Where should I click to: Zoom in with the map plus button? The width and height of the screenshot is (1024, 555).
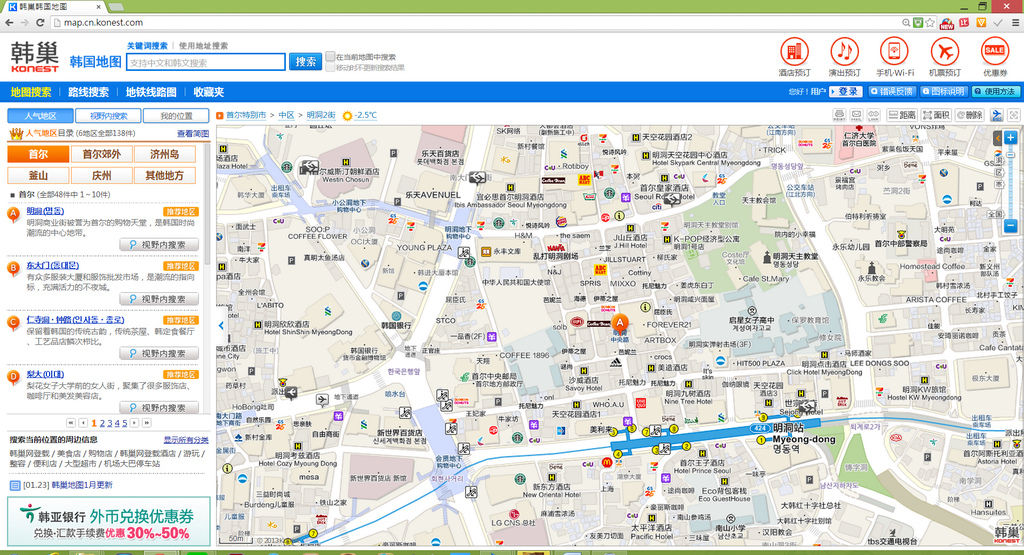[1010, 138]
